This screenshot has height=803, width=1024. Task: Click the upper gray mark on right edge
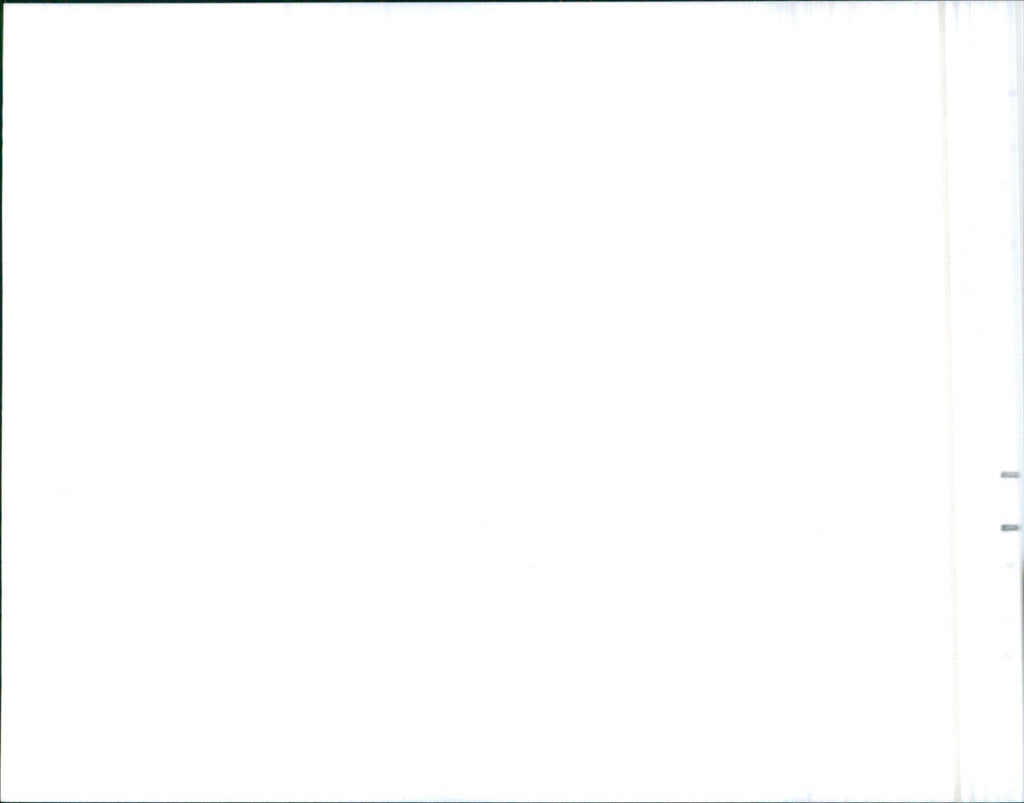1010,475
